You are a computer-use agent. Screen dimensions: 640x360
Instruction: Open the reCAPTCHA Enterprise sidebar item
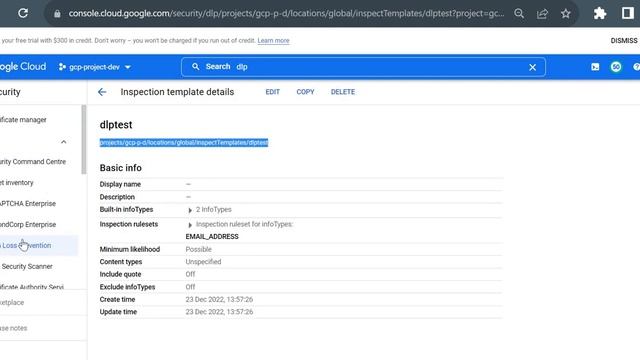28,203
